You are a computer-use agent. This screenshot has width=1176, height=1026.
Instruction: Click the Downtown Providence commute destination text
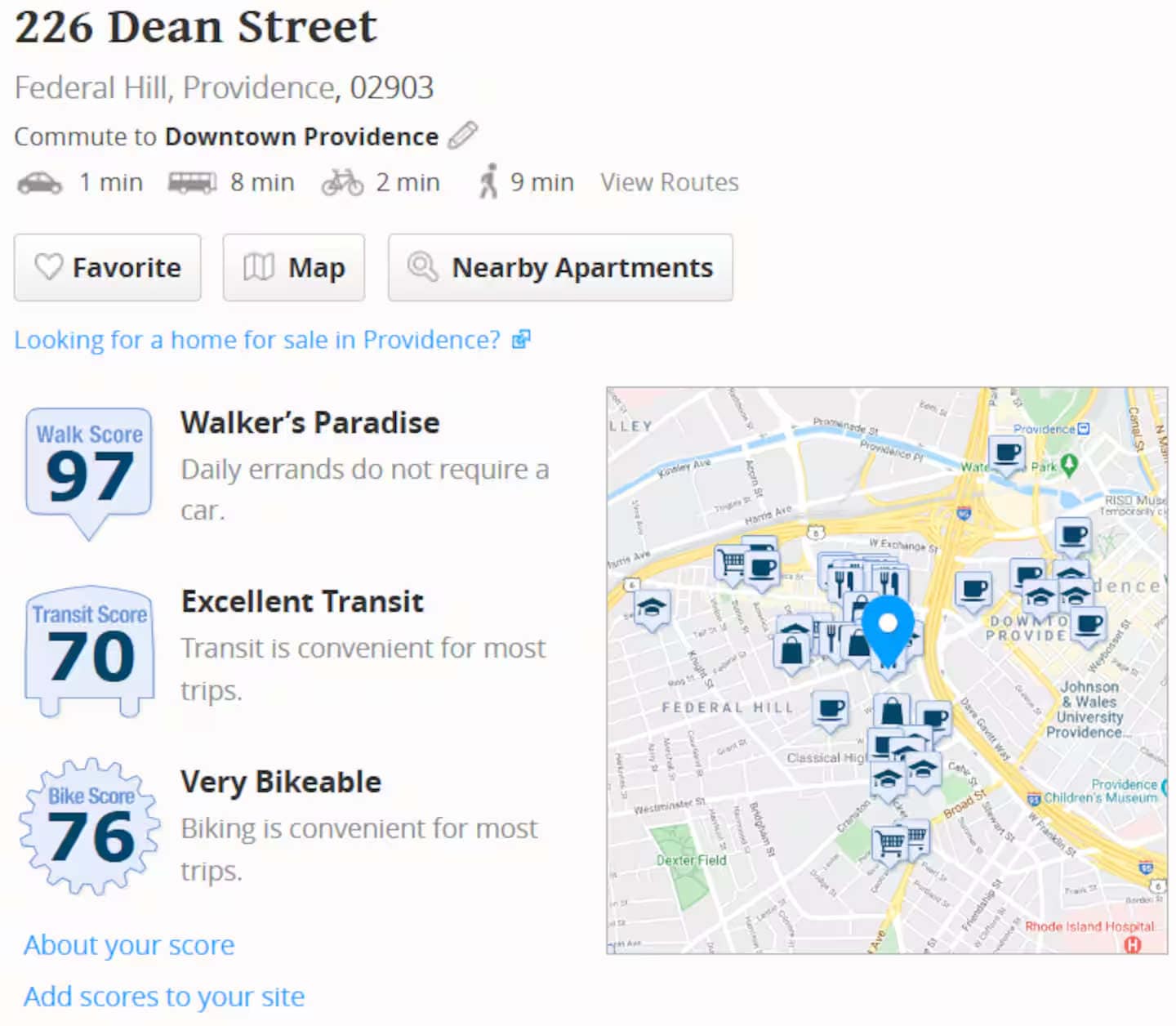click(301, 136)
